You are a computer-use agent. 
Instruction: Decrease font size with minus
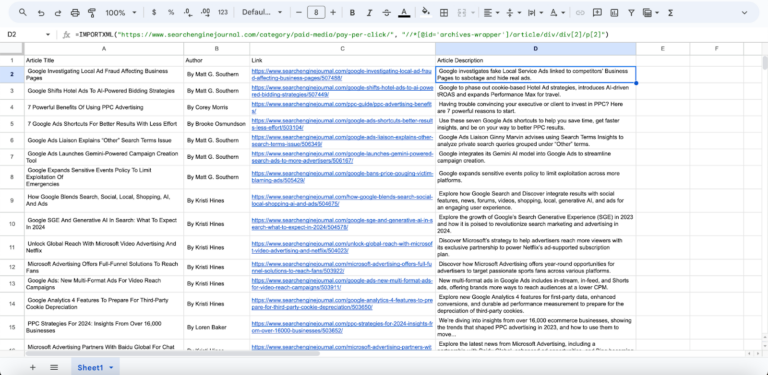[299, 13]
